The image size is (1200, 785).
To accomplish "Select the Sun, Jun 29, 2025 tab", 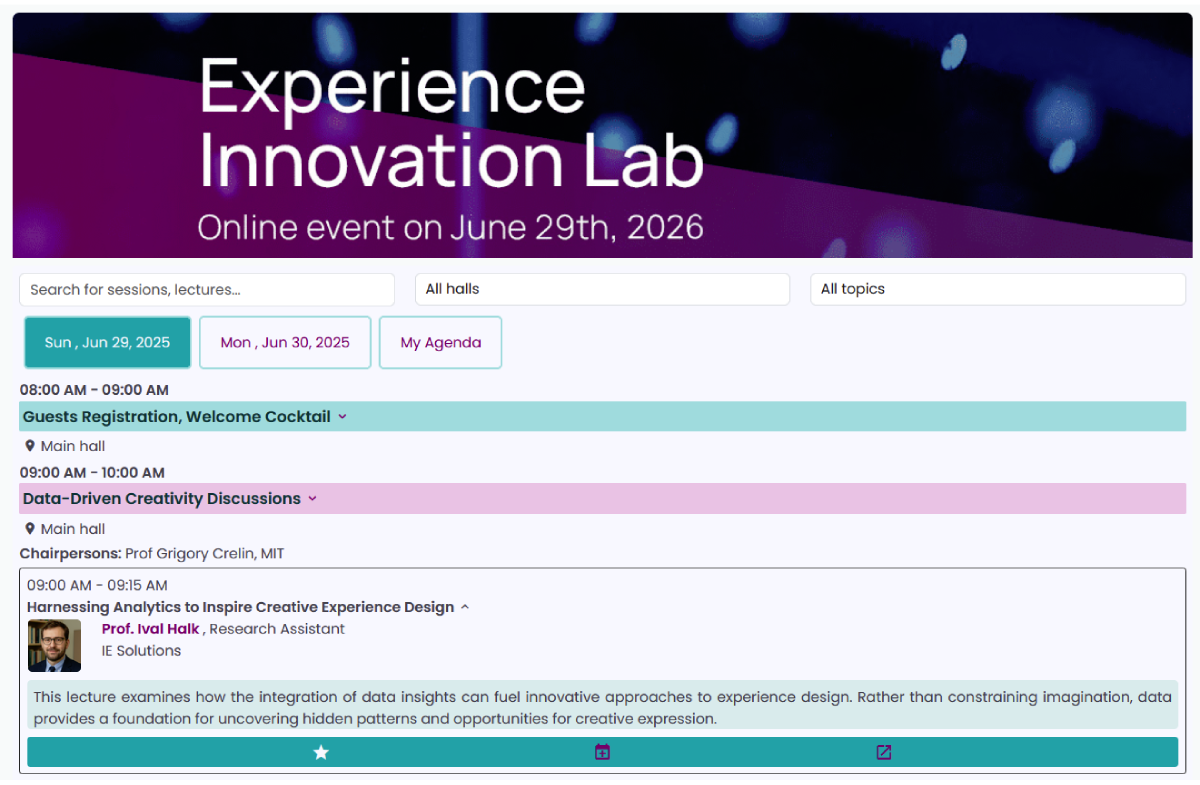I will click(107, 342).
